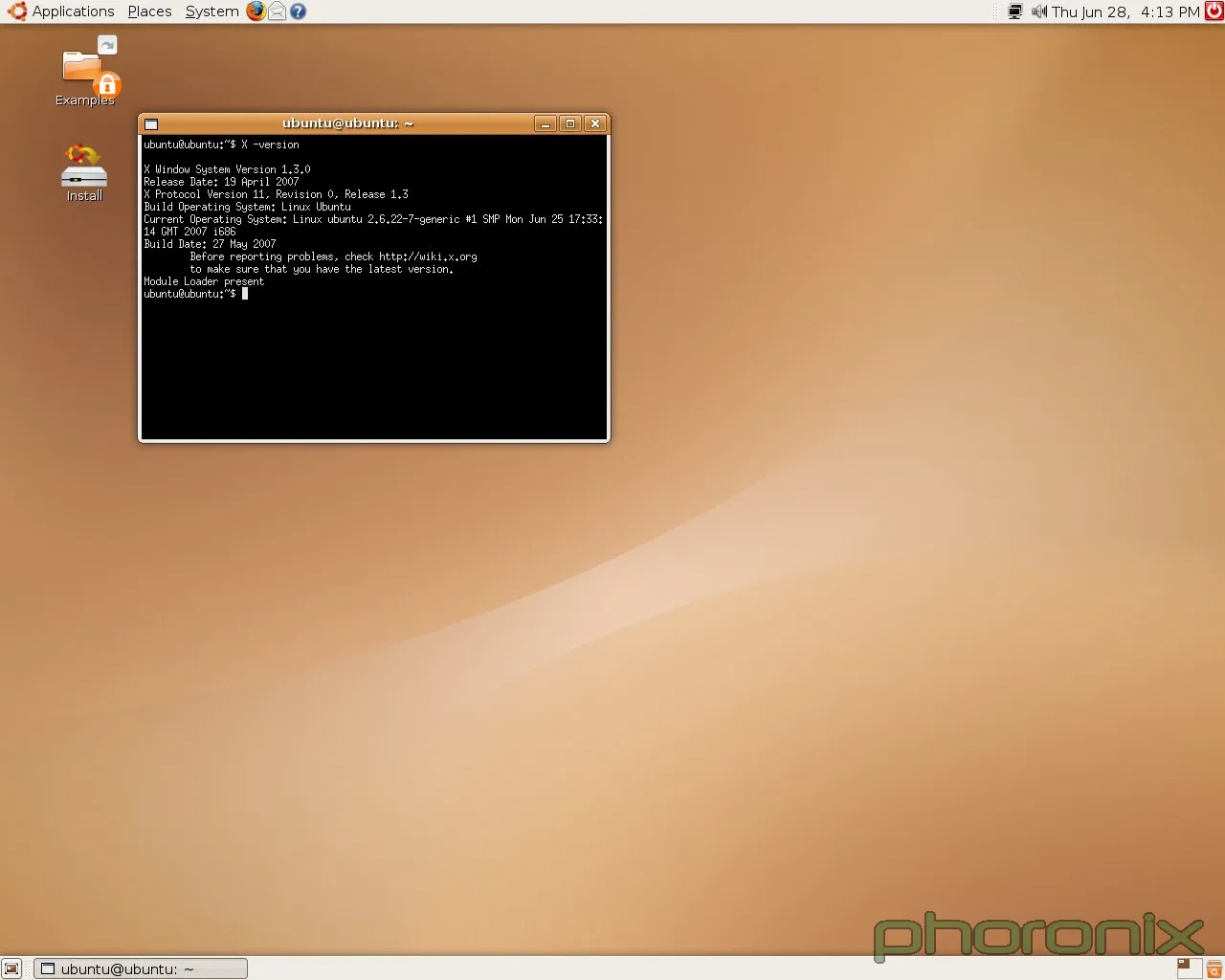Screen dimensions: 1225x980
Task: Click the terminal title bar ubuntu@ubuntu: ~
Action: (347, 123)
